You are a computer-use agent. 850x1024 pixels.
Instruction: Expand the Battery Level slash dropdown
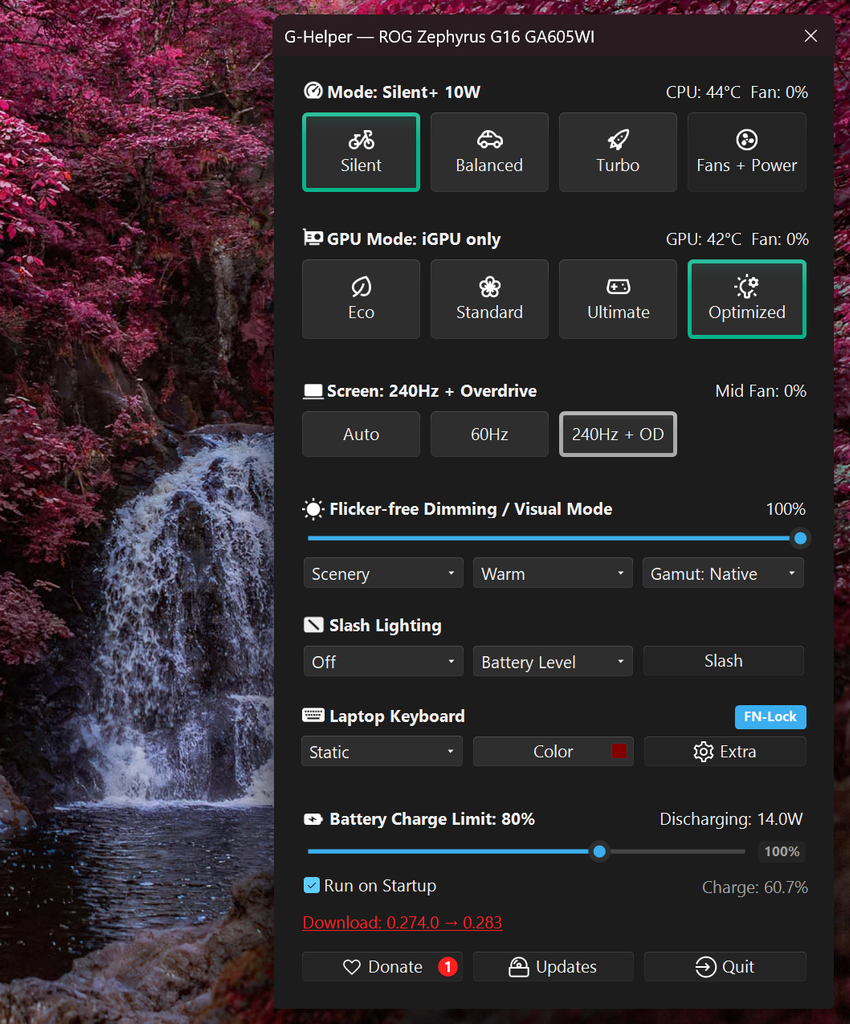[553, 662]
